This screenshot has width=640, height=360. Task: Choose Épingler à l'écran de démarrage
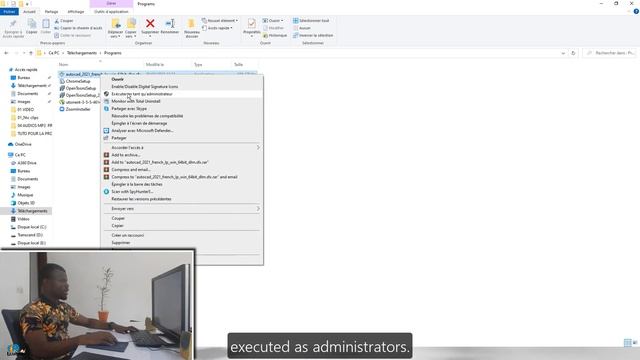(139, 123)
